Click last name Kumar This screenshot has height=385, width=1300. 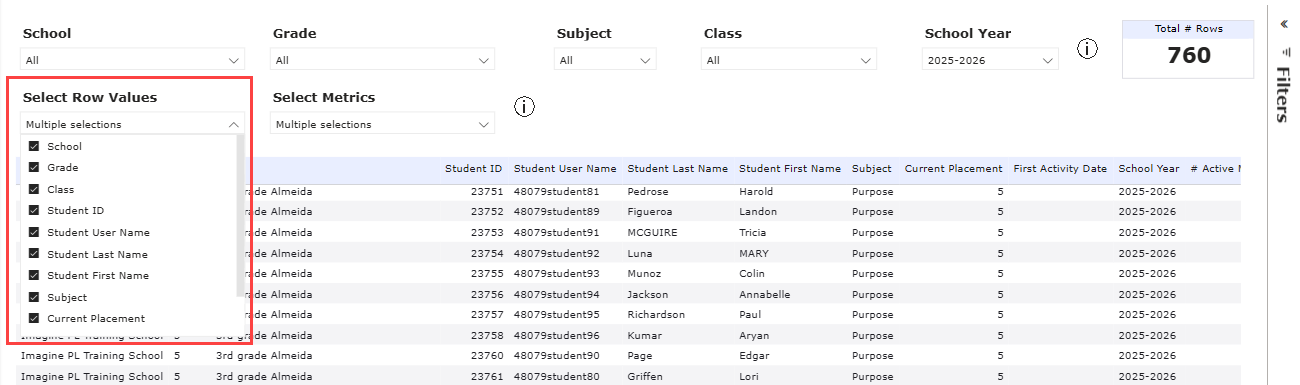click(x=644, y=335)
